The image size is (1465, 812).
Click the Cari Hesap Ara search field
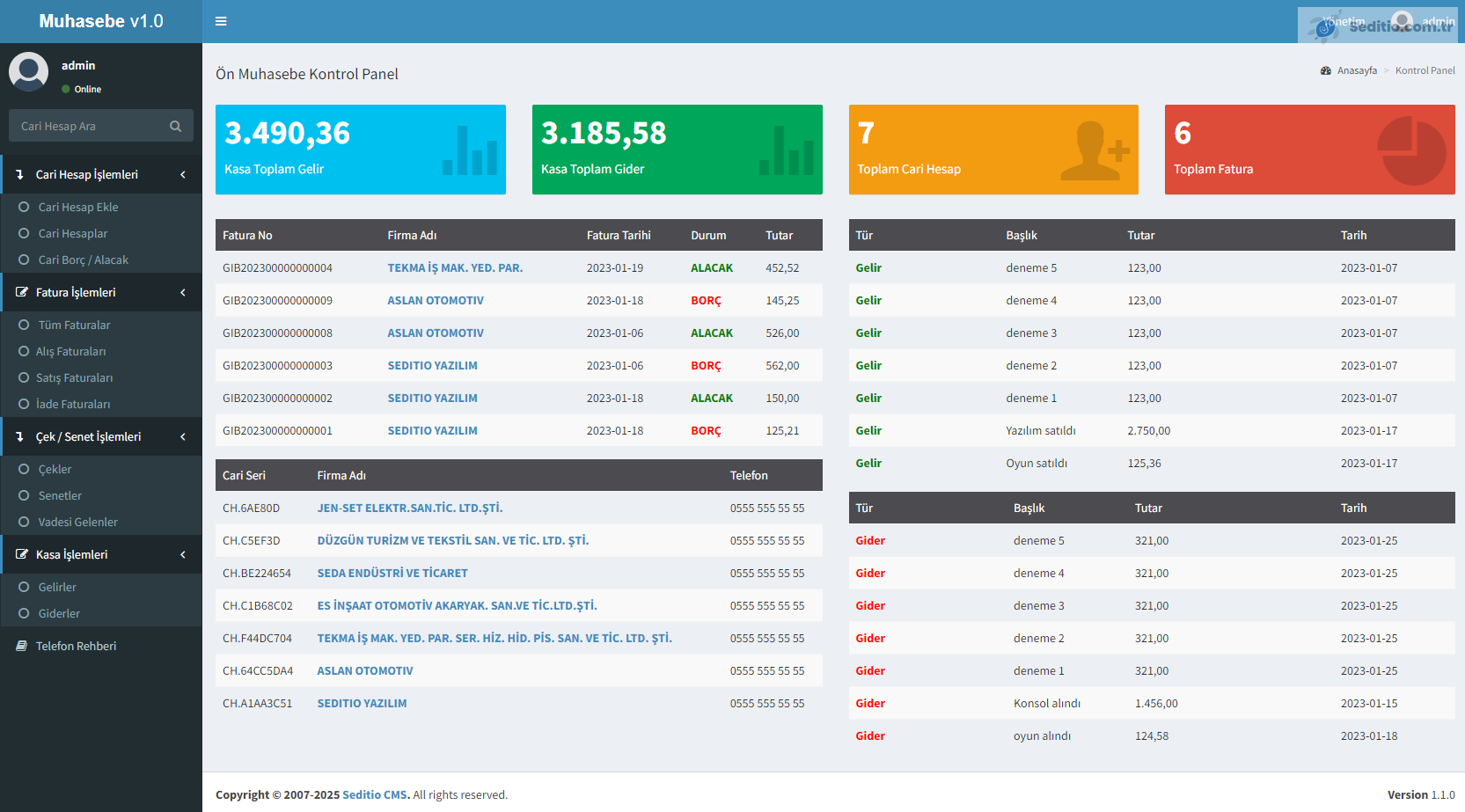88,126
